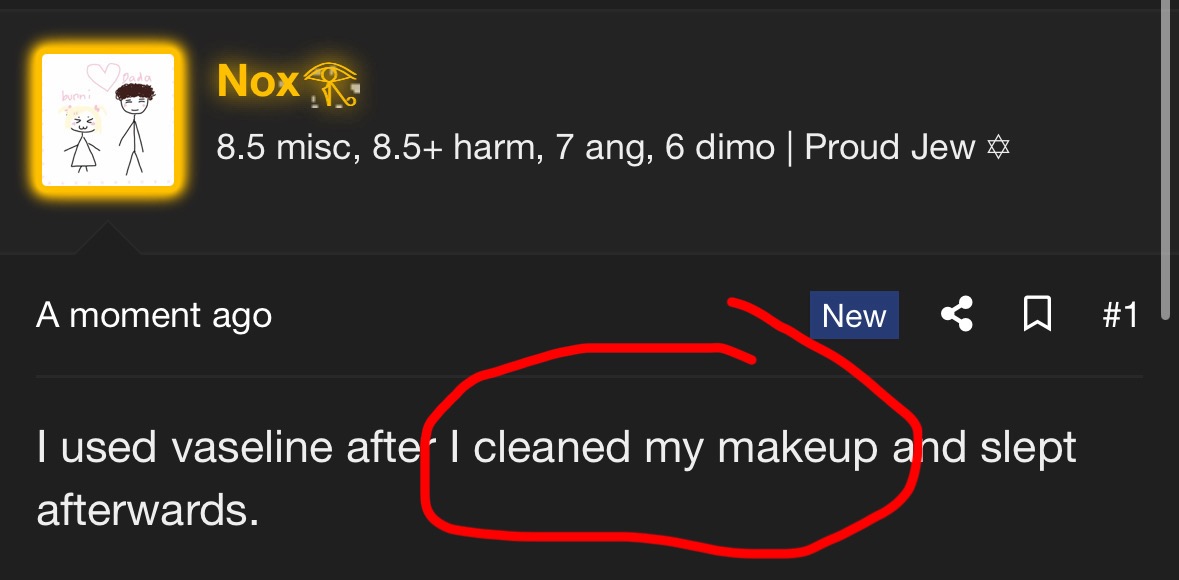The height and width of the screenshot is (580, 1179).
Task: Click the "A moment ago" timestamp
Action: pos(154,315)
